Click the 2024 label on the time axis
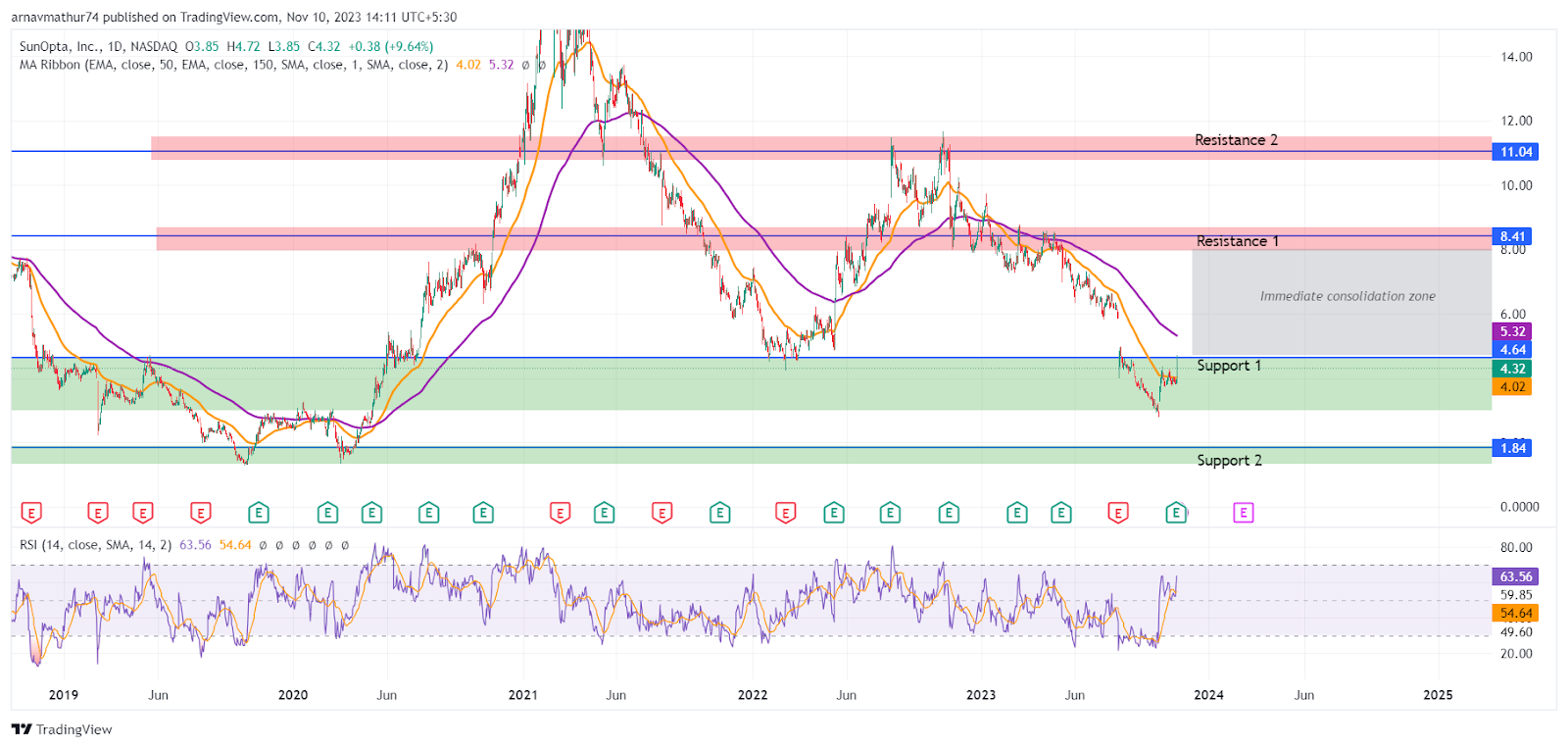This screenshot has height=748, width=1568. pyautogui.click(x=1209, y=695)
